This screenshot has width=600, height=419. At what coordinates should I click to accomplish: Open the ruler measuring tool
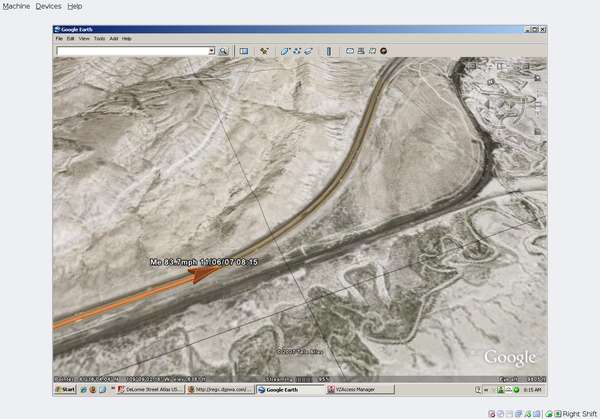329,51
